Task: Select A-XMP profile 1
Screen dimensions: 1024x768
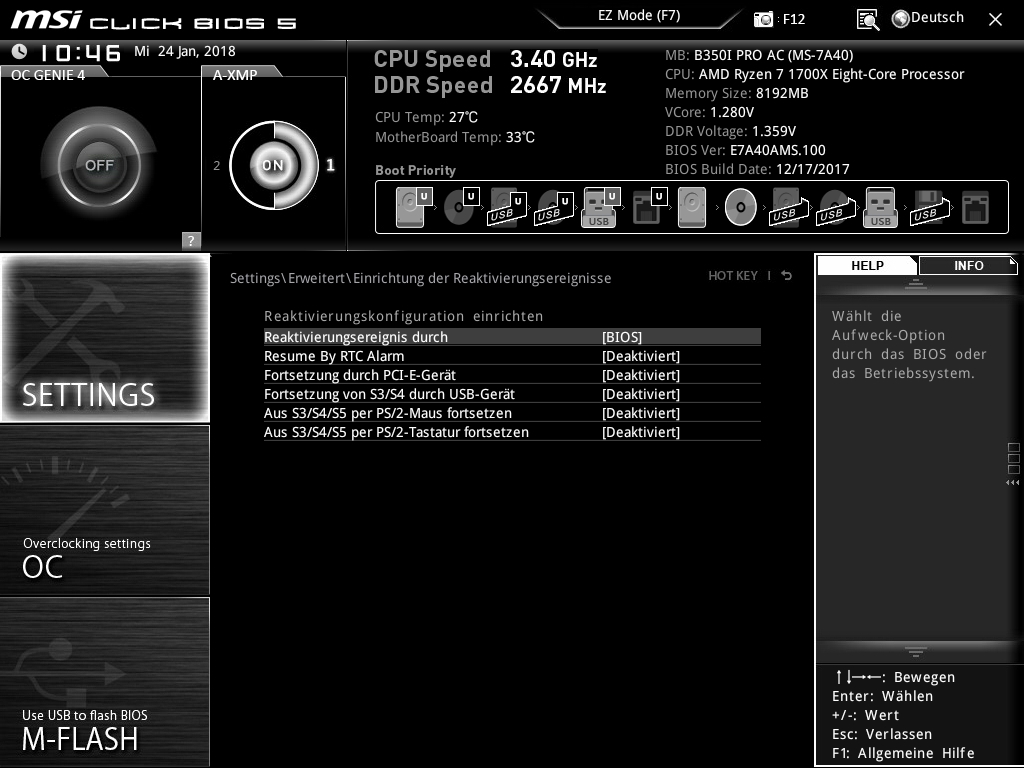Action: (x=330, y=165)
